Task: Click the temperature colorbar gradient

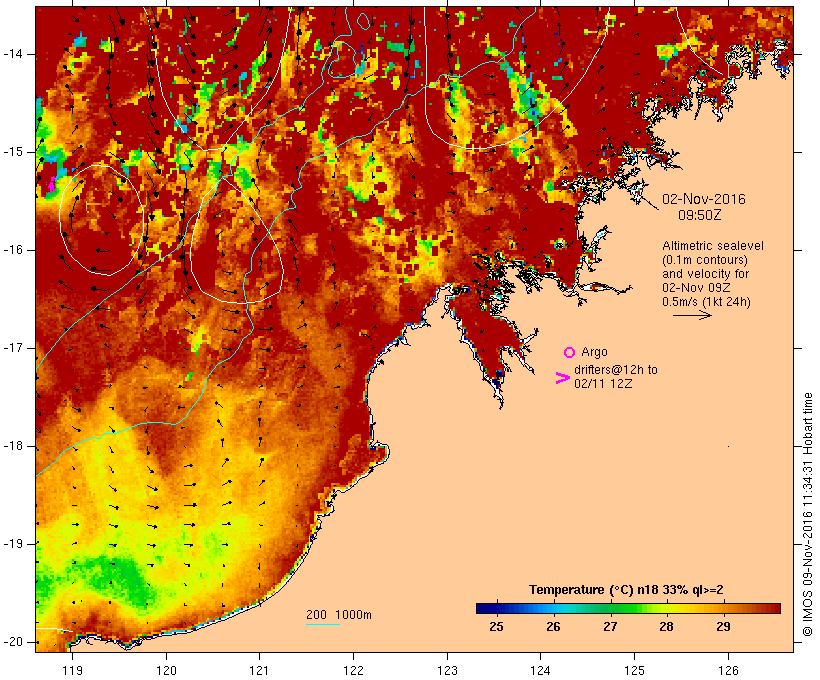Action: [x=628, y=608]
